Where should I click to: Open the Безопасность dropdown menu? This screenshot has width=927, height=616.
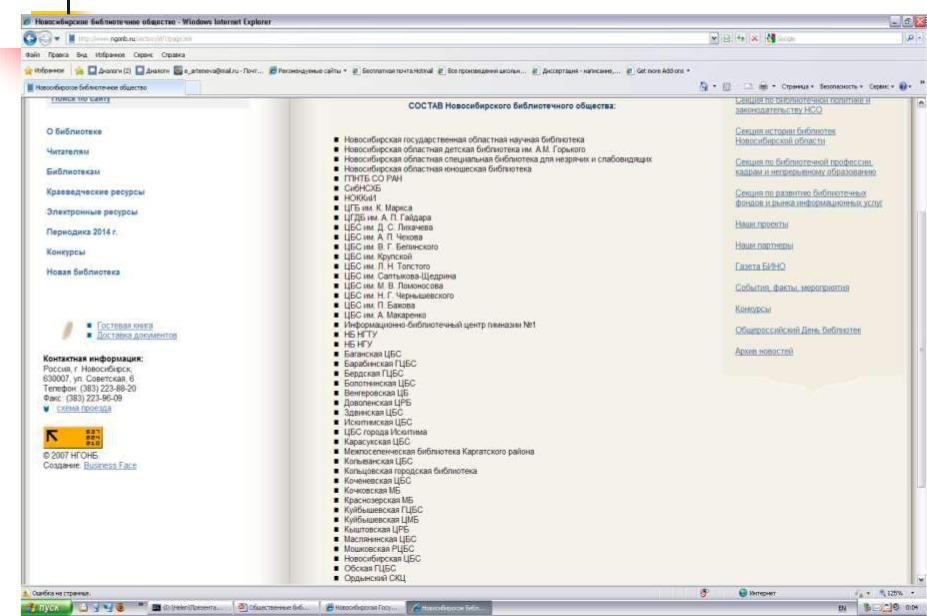coord(841,86)
